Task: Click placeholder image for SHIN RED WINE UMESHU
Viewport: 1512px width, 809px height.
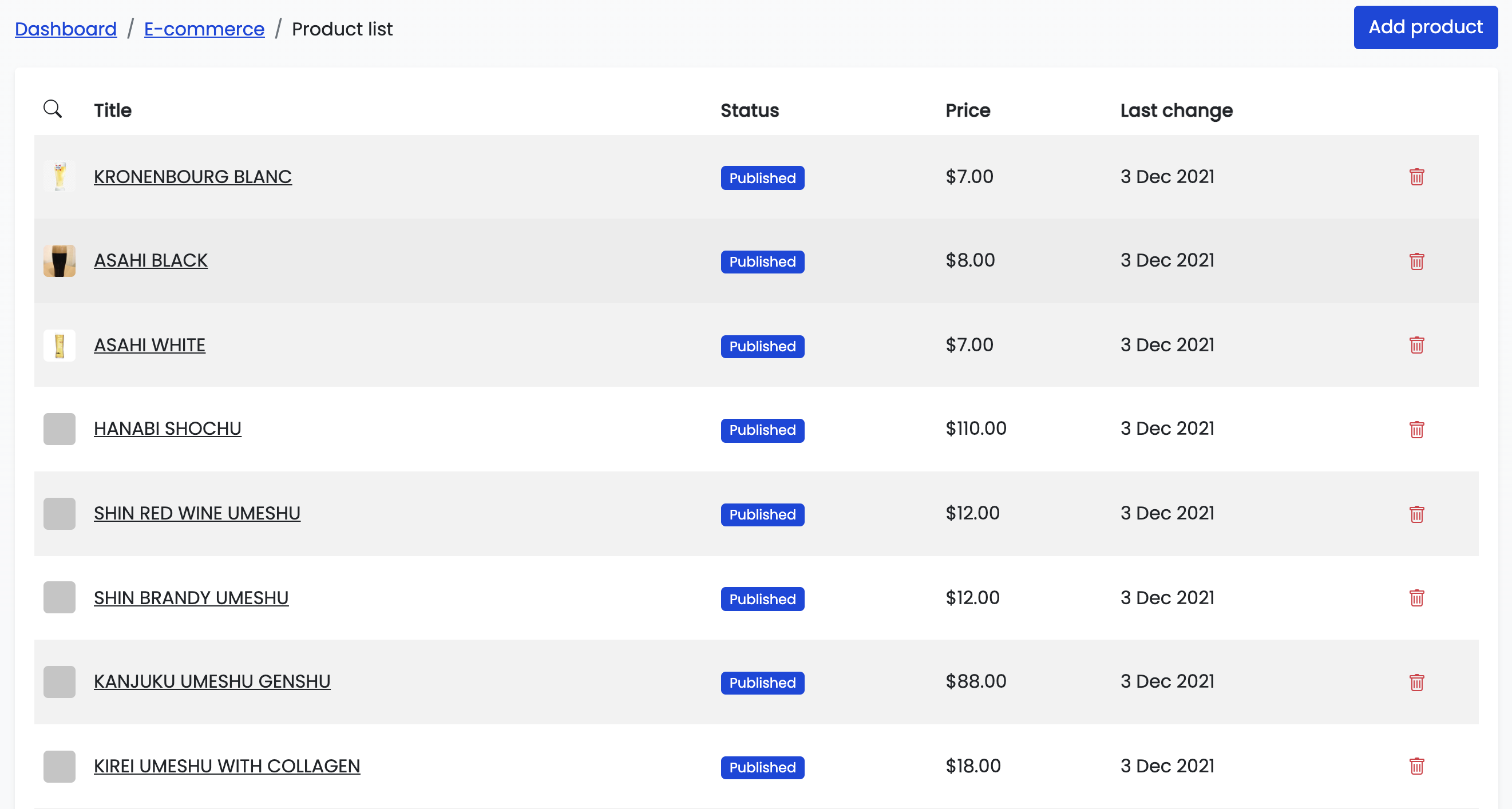Action: 60,513
